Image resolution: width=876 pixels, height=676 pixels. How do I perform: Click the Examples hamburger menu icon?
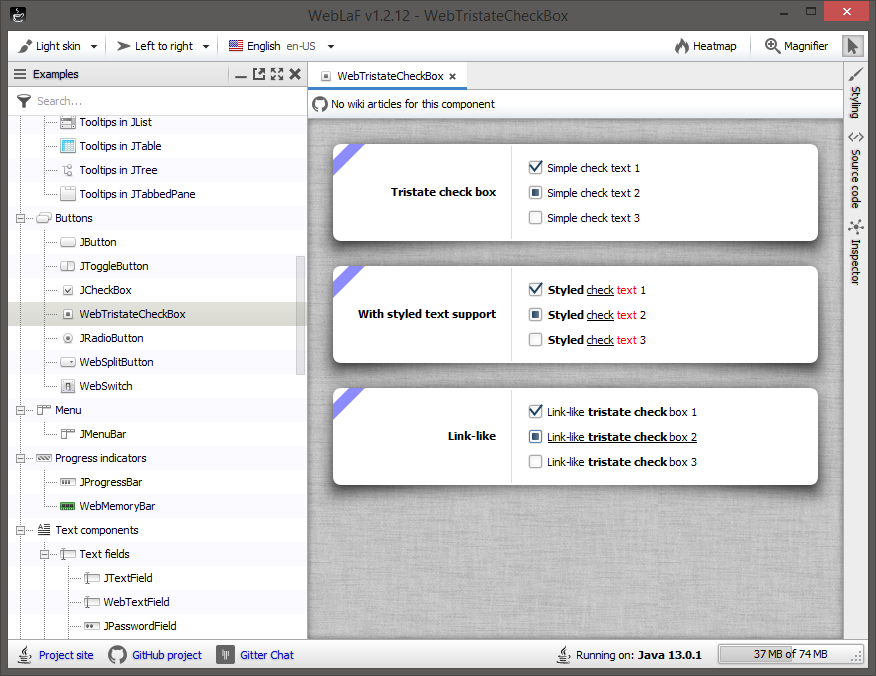(x=20, y=74)
